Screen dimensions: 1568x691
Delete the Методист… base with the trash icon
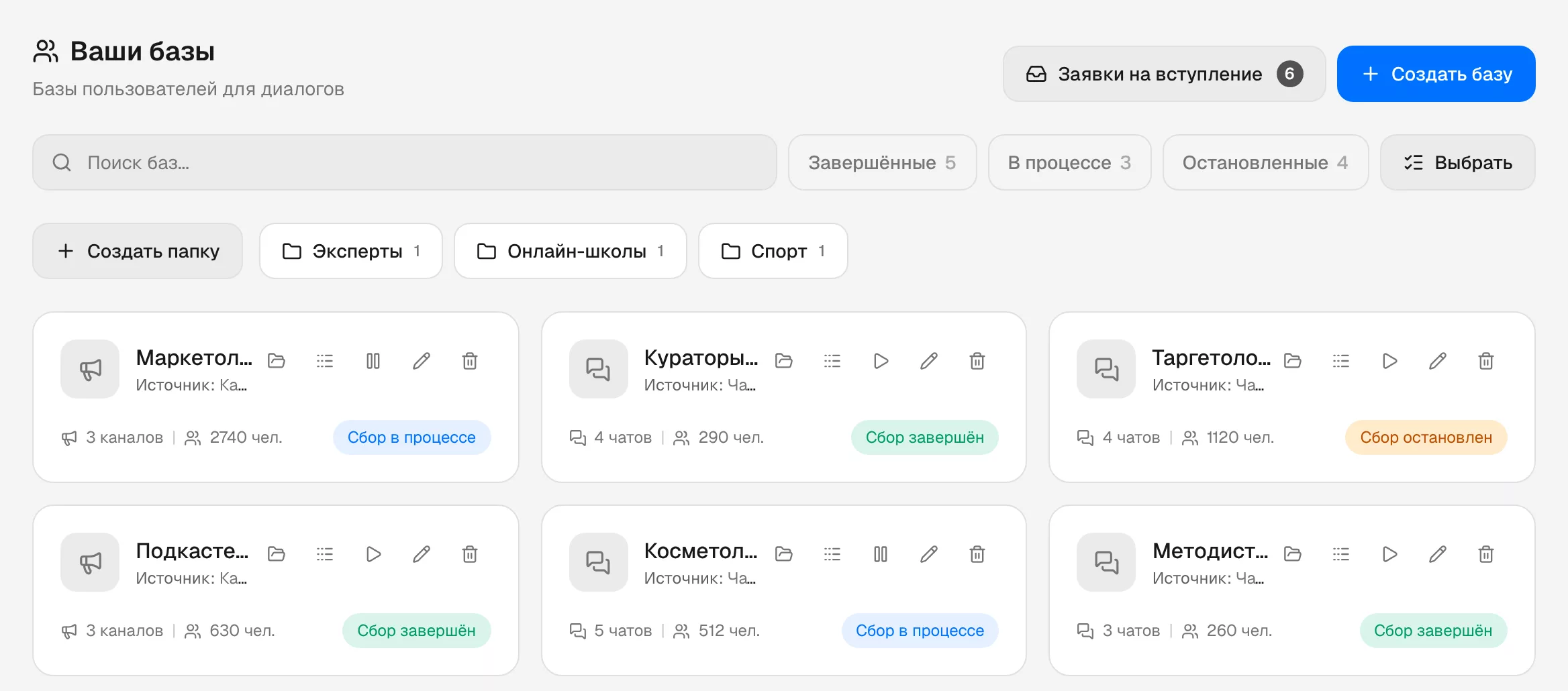click(1486, 554)
